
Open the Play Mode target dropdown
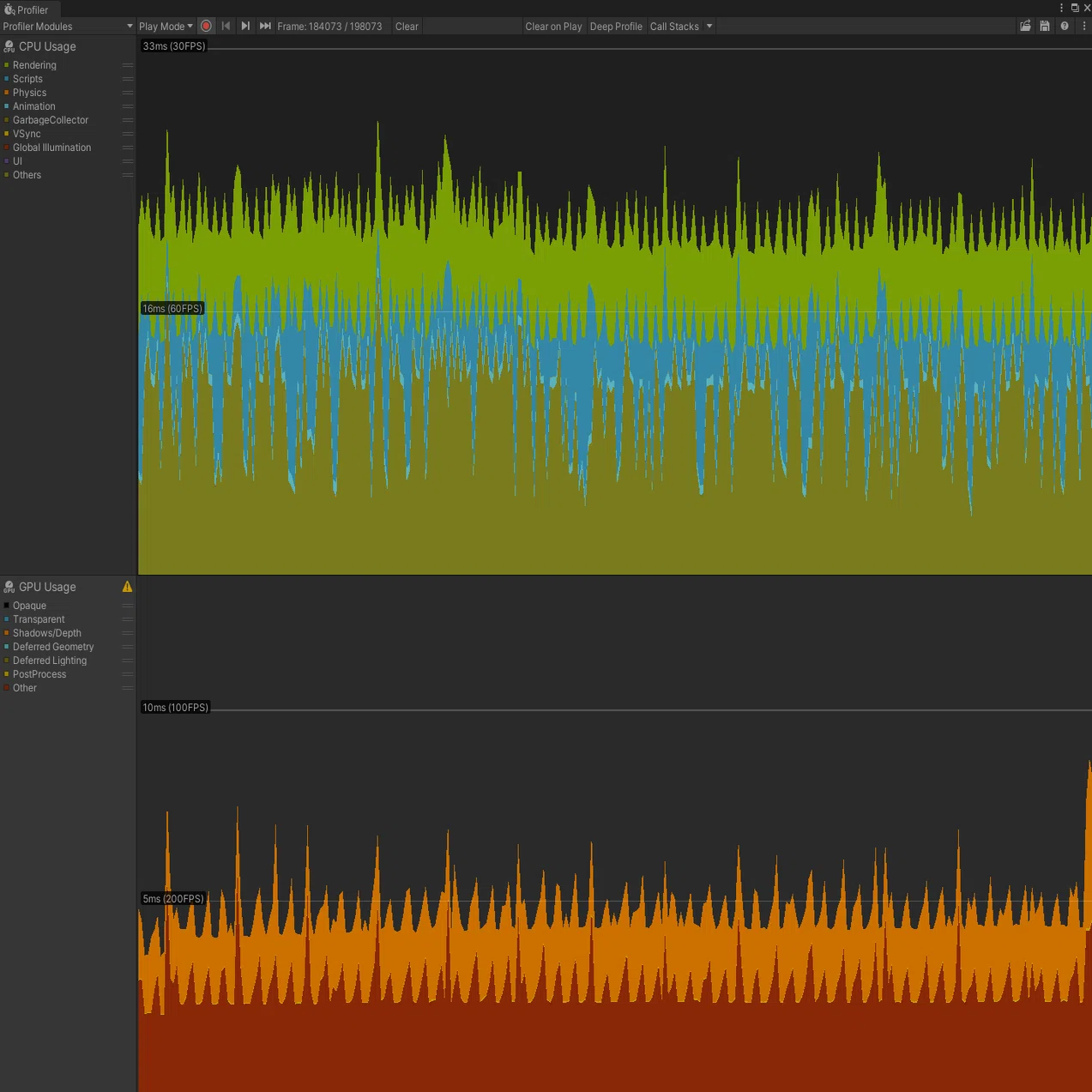(166, 27)
